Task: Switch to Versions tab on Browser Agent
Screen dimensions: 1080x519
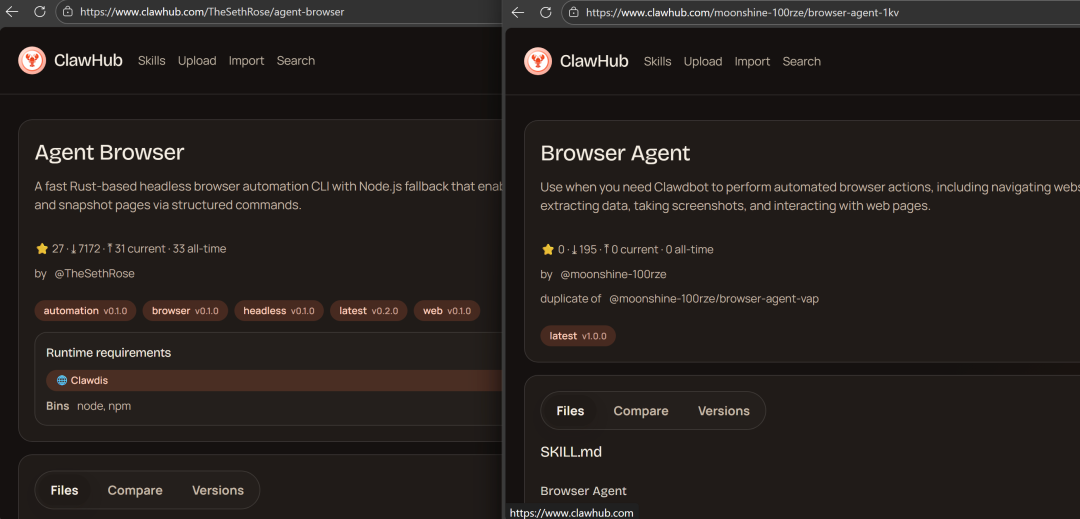Action: click(723, 411)
